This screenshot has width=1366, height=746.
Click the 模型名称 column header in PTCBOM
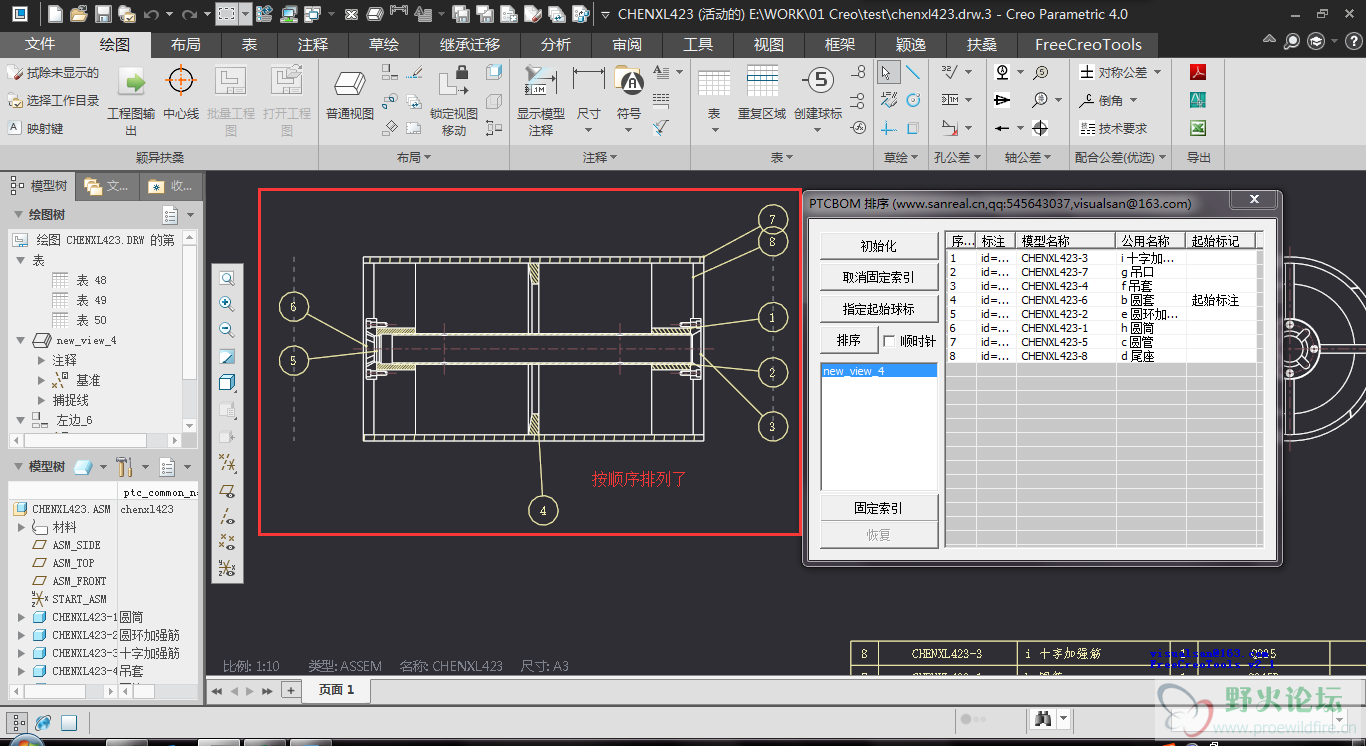coord(1066,241)
